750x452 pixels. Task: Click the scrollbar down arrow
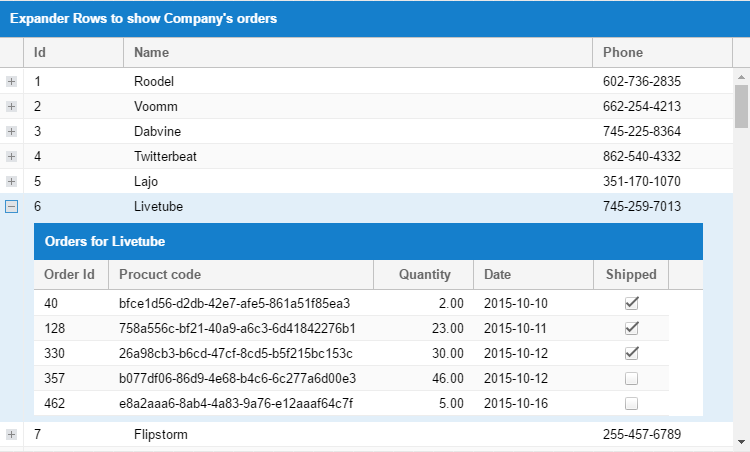pyautogui.click(x=741, y=442)
